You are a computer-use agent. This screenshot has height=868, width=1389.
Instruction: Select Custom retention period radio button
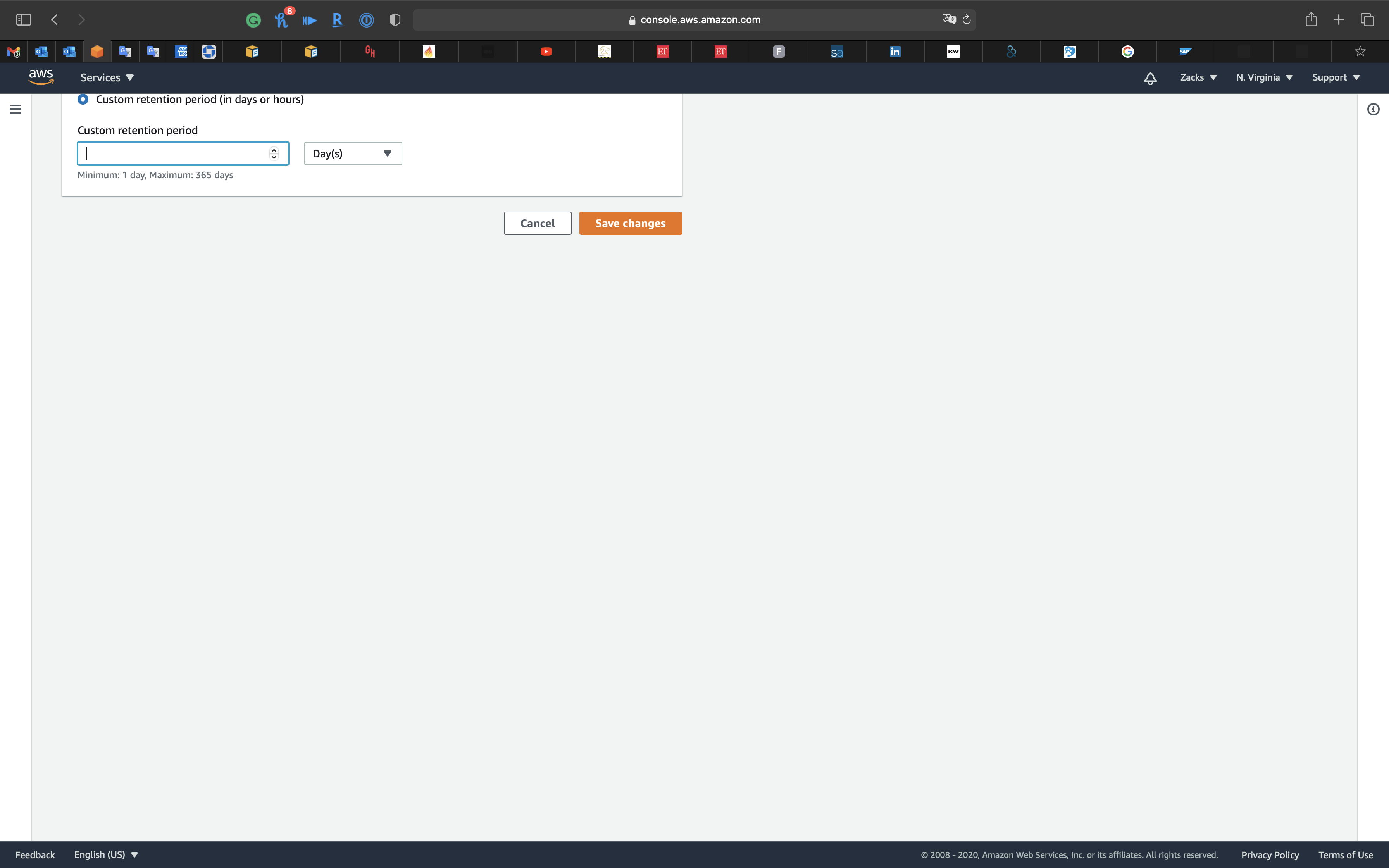83,99
